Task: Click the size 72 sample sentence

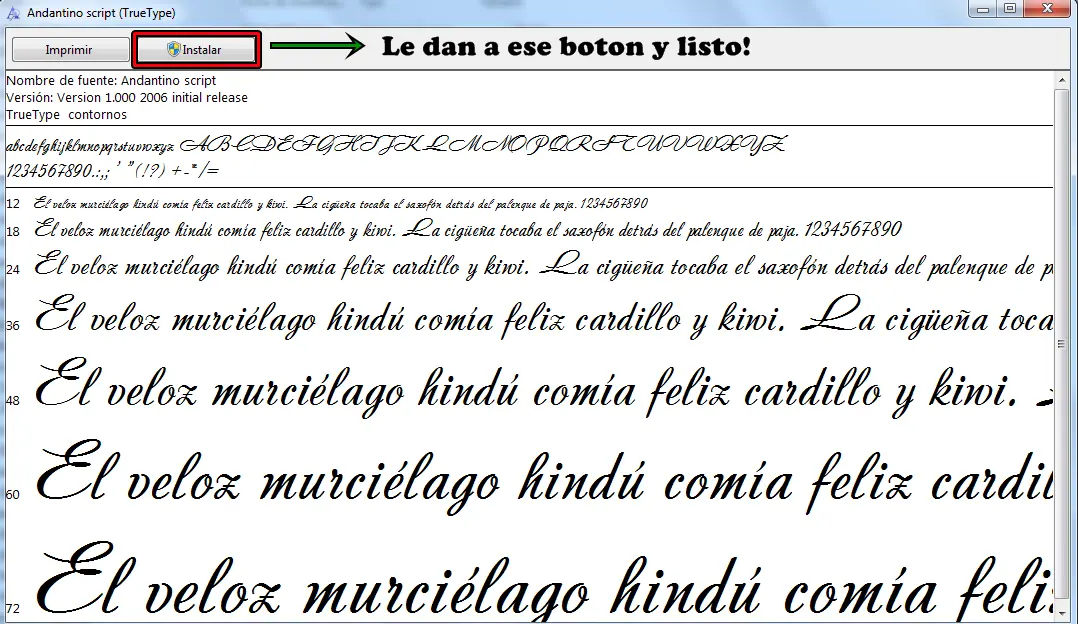Action: [x=543, y=581]
